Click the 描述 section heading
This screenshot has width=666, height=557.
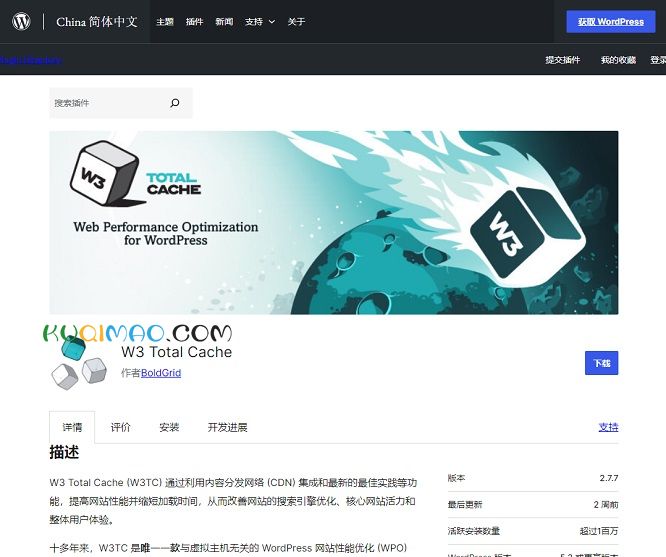tap(64, 452)
